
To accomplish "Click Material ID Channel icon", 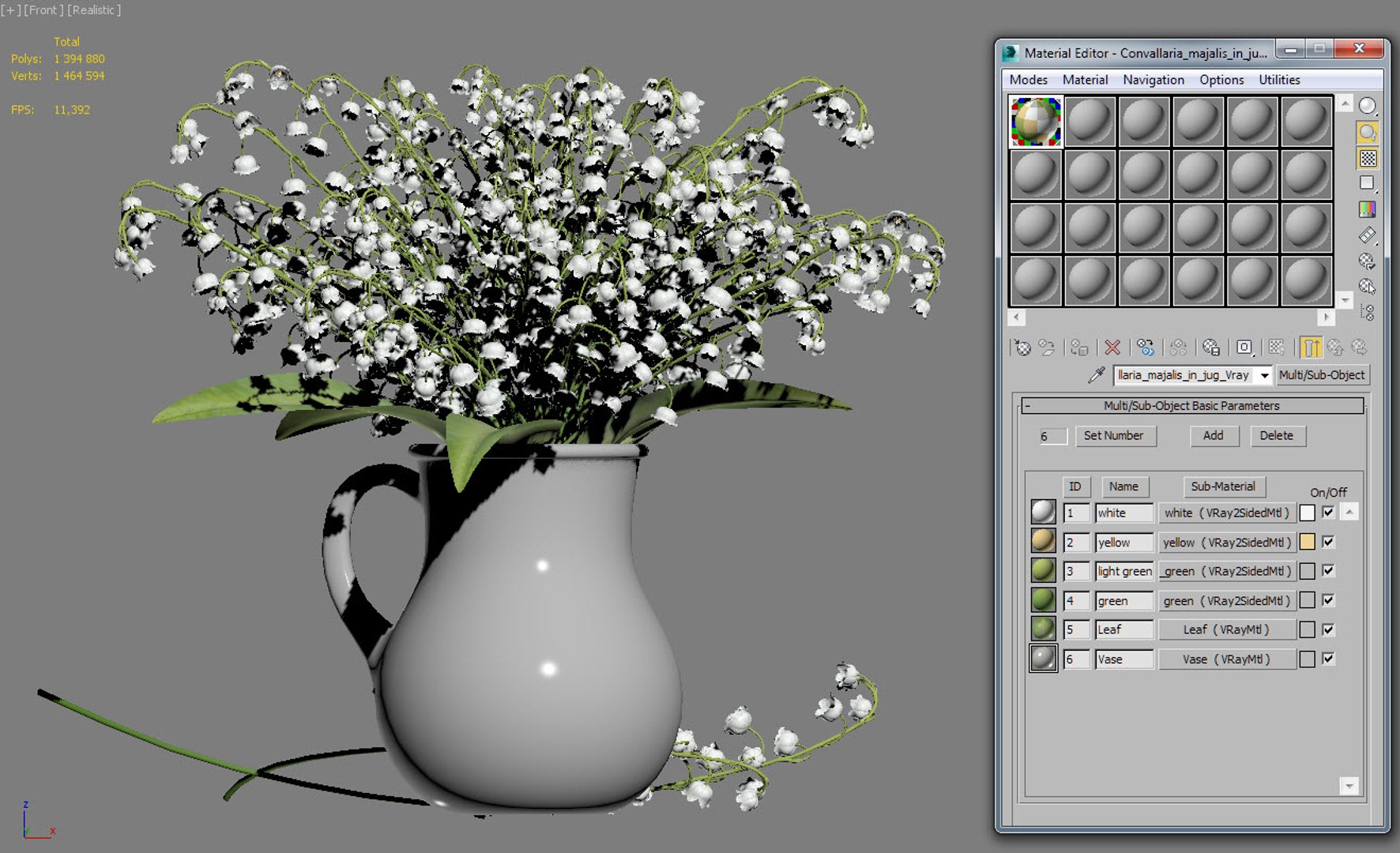I will (1244, 348).
